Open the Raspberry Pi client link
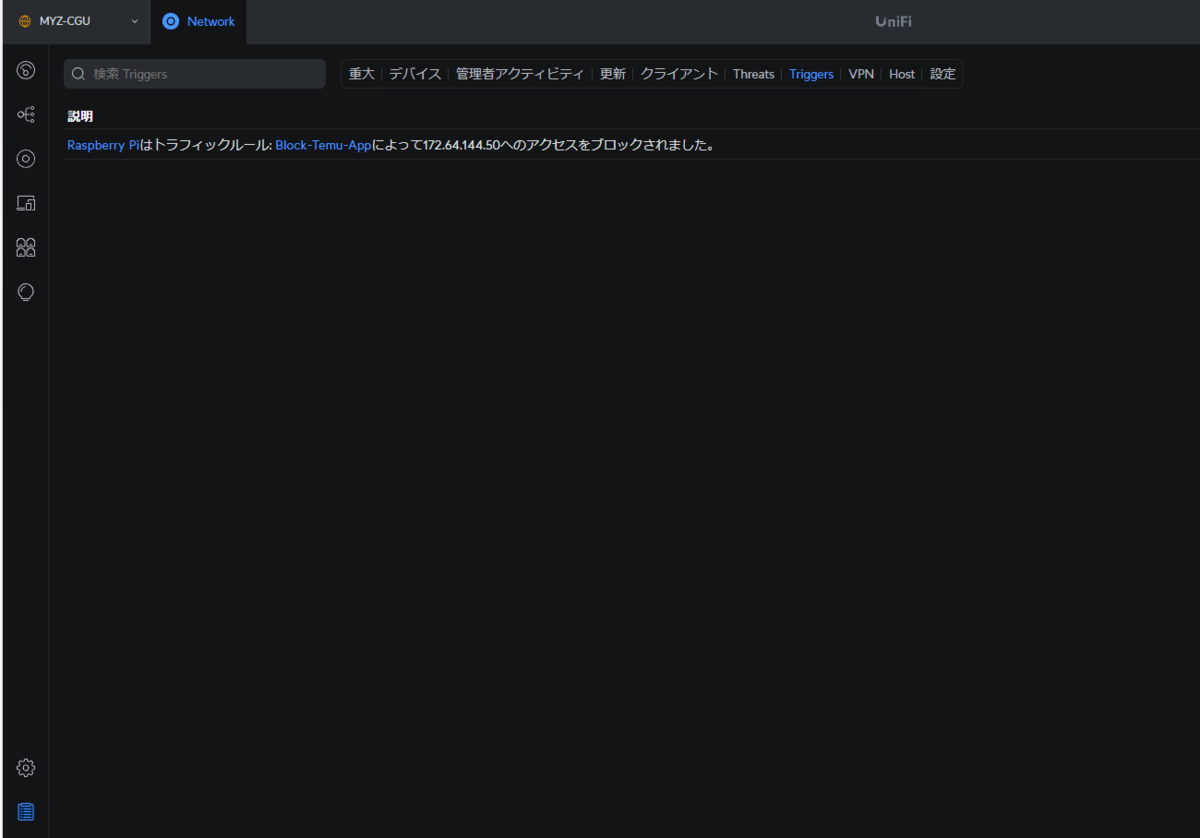This screenshot has width=1200, height=838. coord(103,145)
